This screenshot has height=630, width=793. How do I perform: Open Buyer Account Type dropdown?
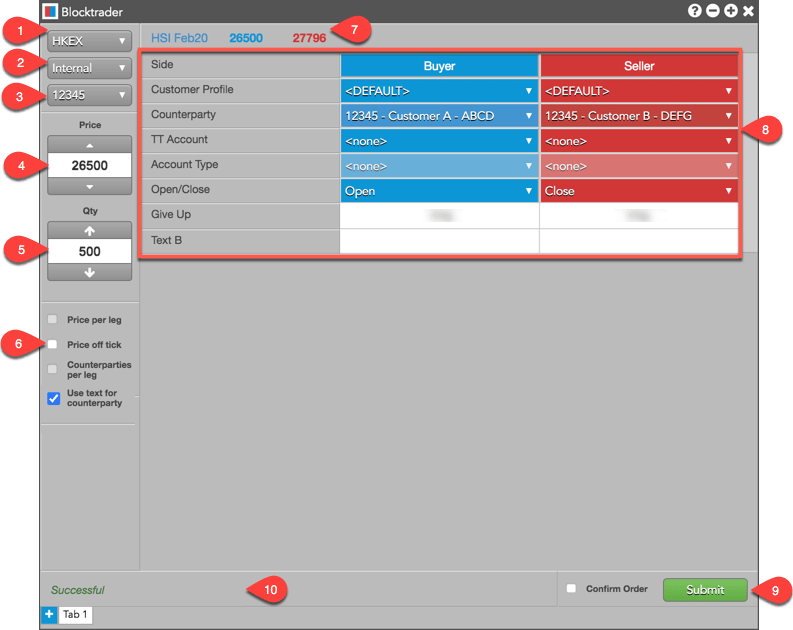coord(439,166)
